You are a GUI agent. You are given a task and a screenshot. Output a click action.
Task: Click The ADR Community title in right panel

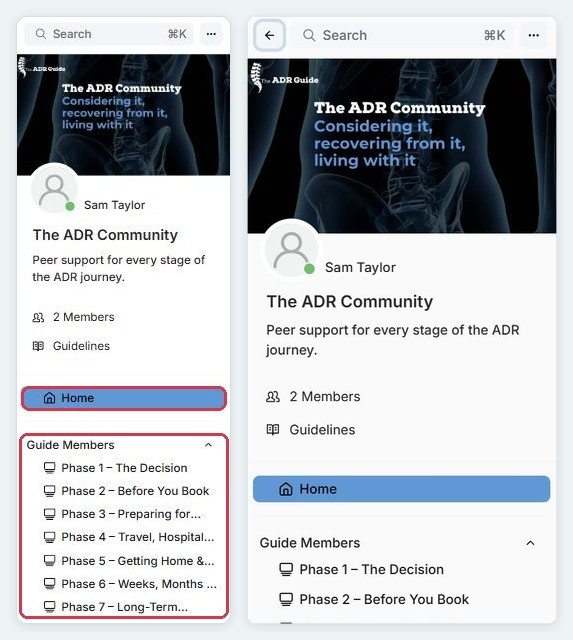click(350, 302)
